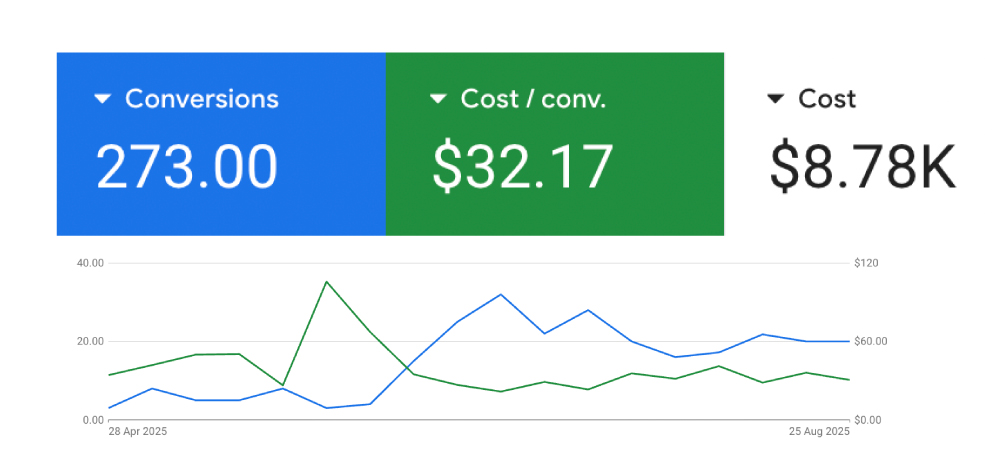The image size is (1000, 474).
Task: Click the 40.00 left axis label
Action: pos(91,263)
